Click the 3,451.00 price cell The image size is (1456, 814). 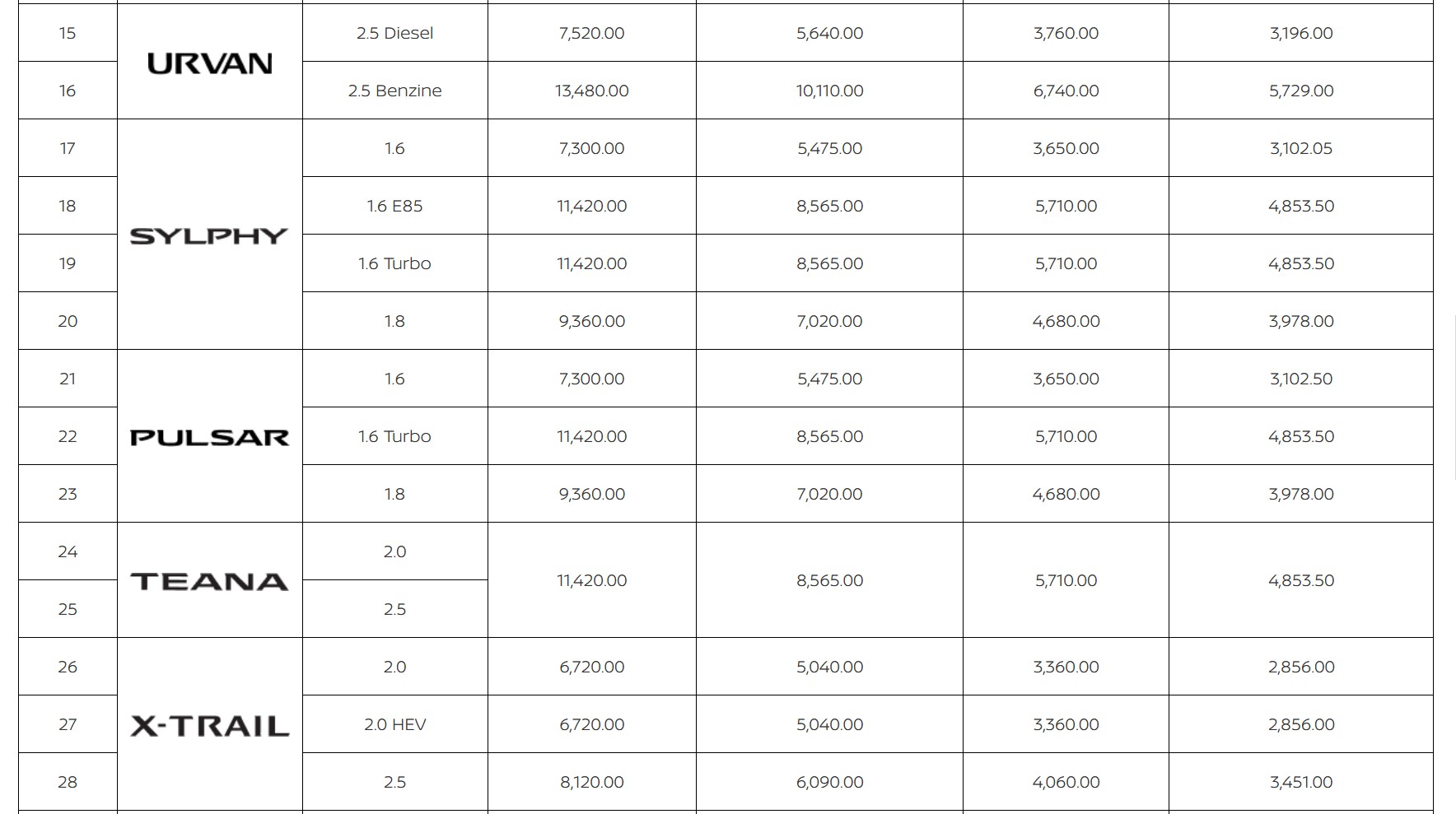click(1300, 782)
